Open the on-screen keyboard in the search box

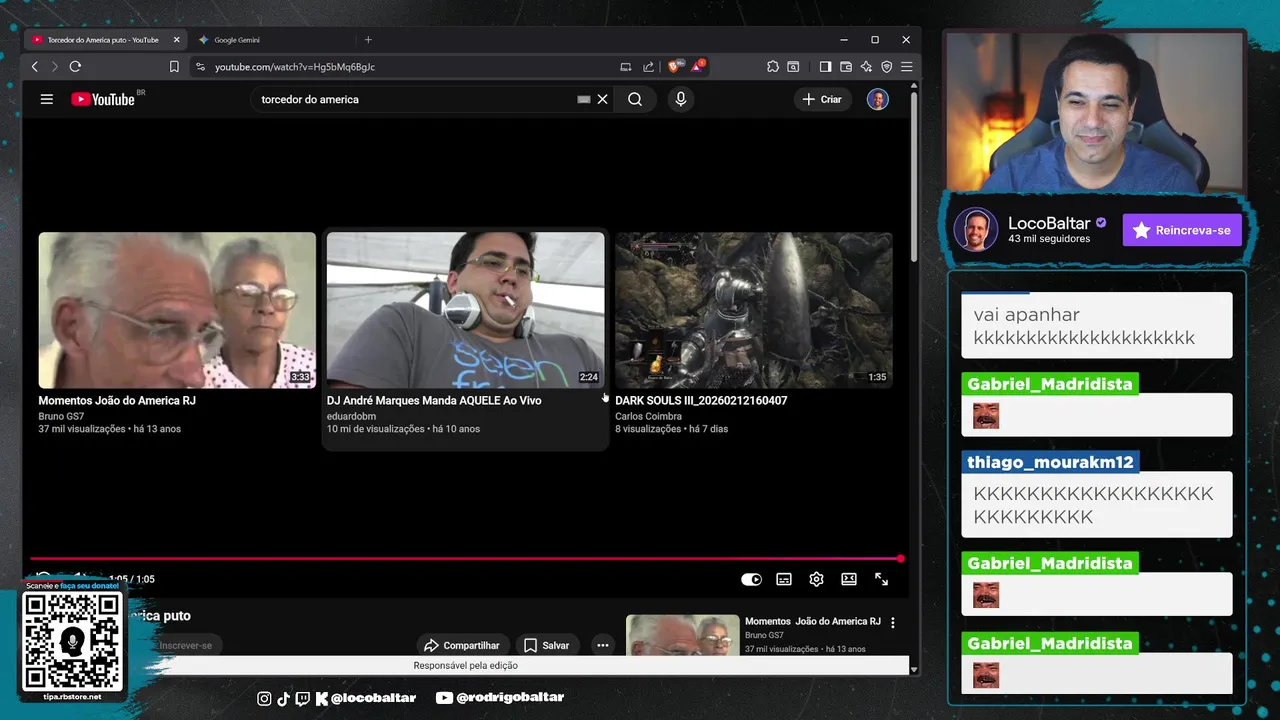584,99
